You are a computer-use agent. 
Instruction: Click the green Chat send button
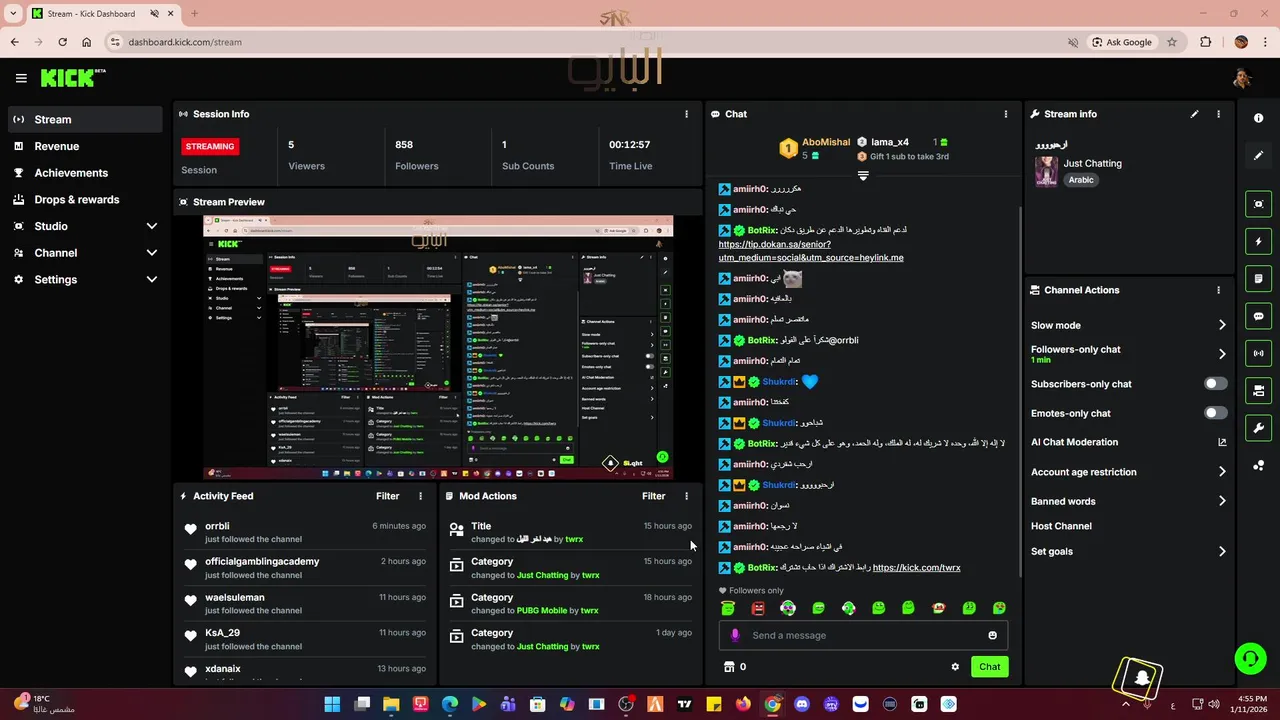989,667
